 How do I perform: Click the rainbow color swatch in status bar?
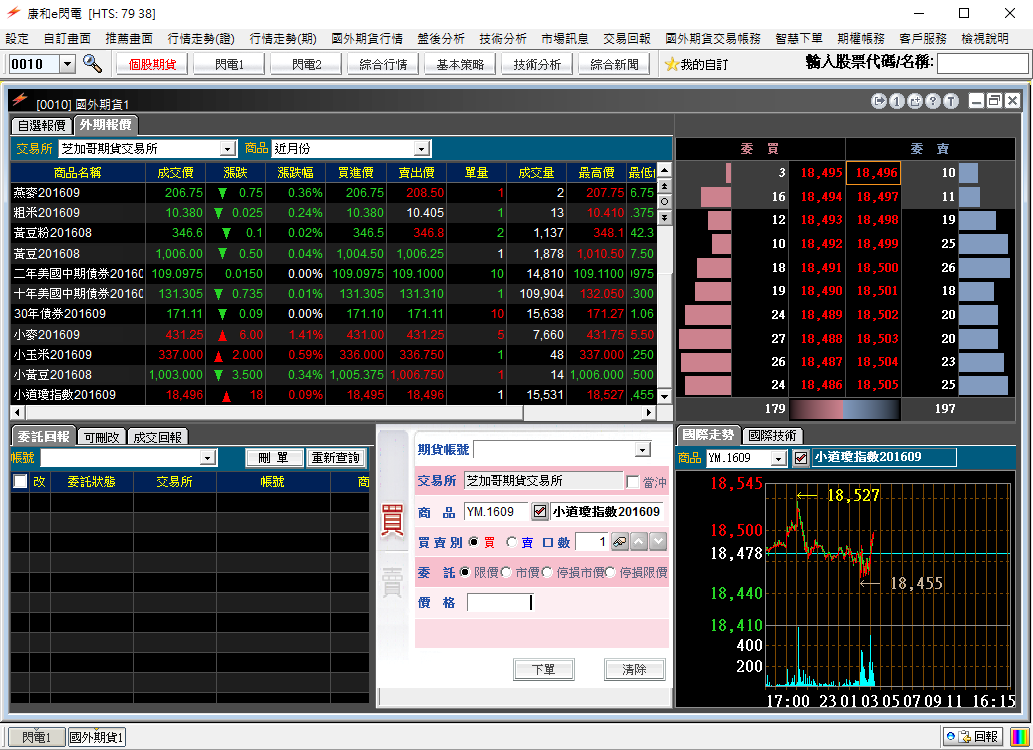[x=1017, y=737]
